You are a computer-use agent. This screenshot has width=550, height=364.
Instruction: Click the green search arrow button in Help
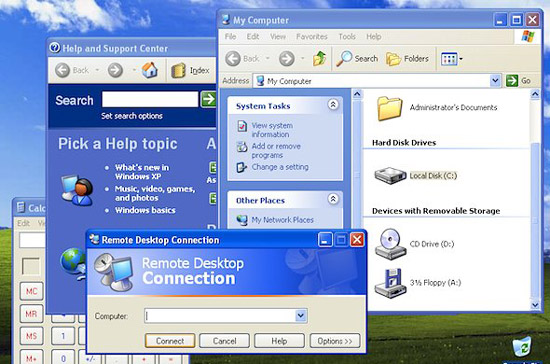[x=208, y=99]
